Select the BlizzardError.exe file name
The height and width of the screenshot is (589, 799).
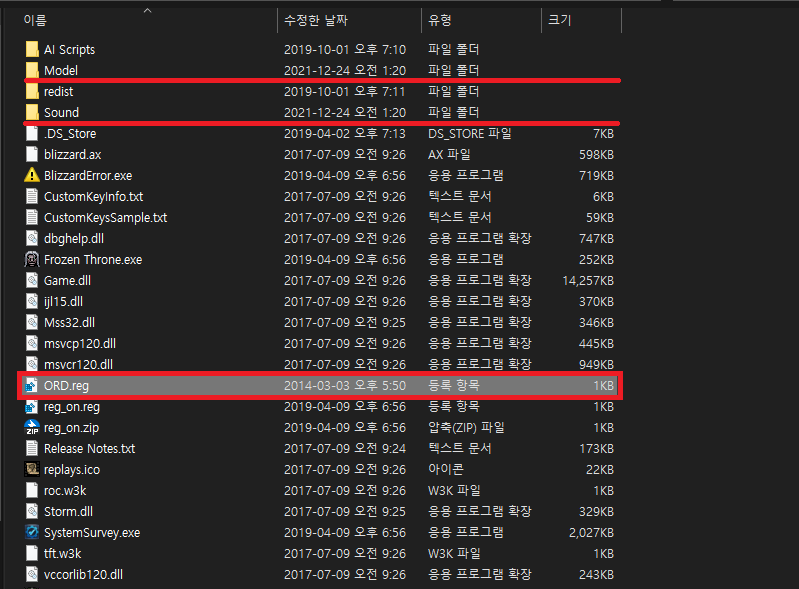click(x=88, y=176)
